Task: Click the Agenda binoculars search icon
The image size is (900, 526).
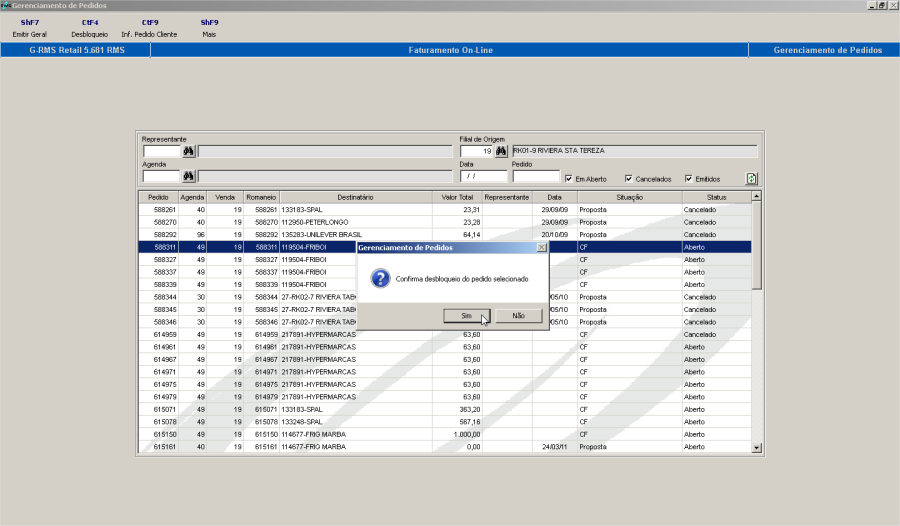Action: (188, 176)
